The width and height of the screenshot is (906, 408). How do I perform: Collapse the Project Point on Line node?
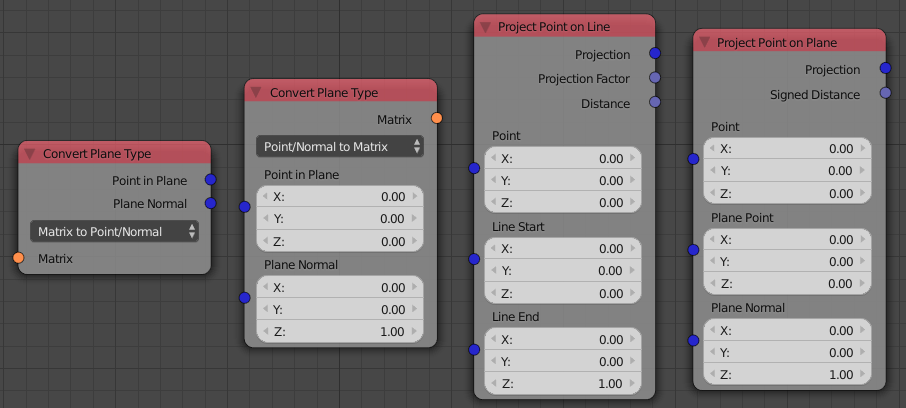485,27
